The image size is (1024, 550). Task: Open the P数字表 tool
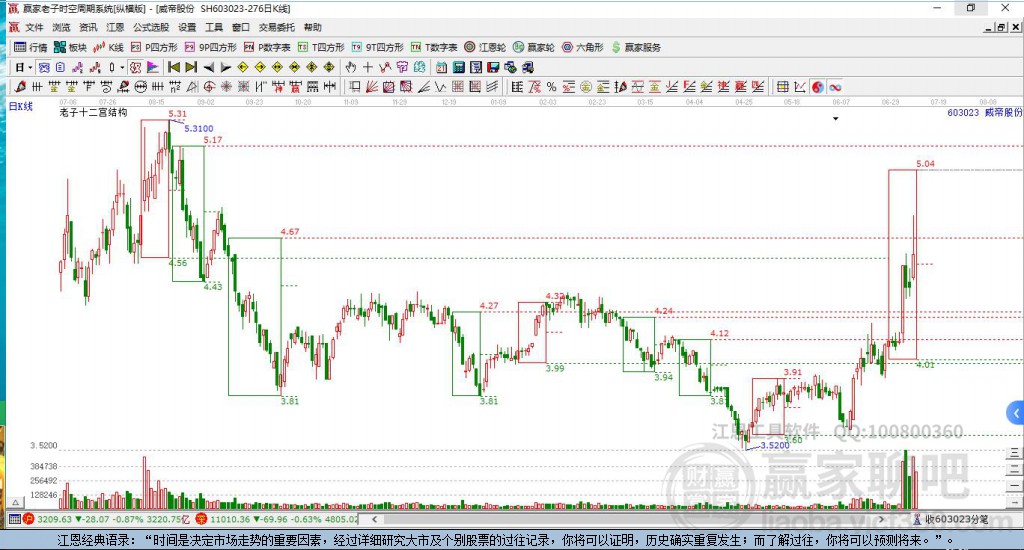267,47
